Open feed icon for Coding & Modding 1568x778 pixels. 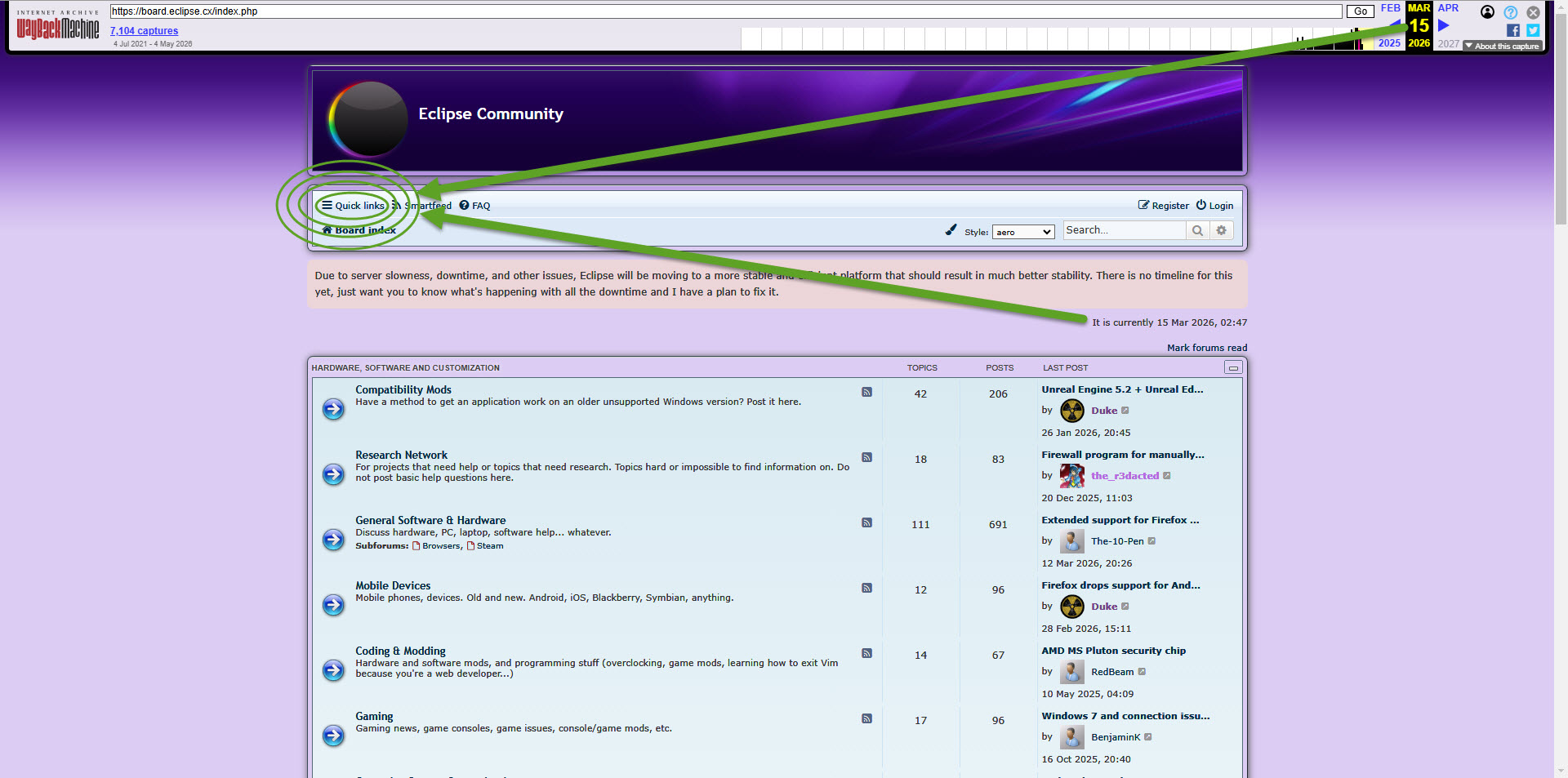866,653
